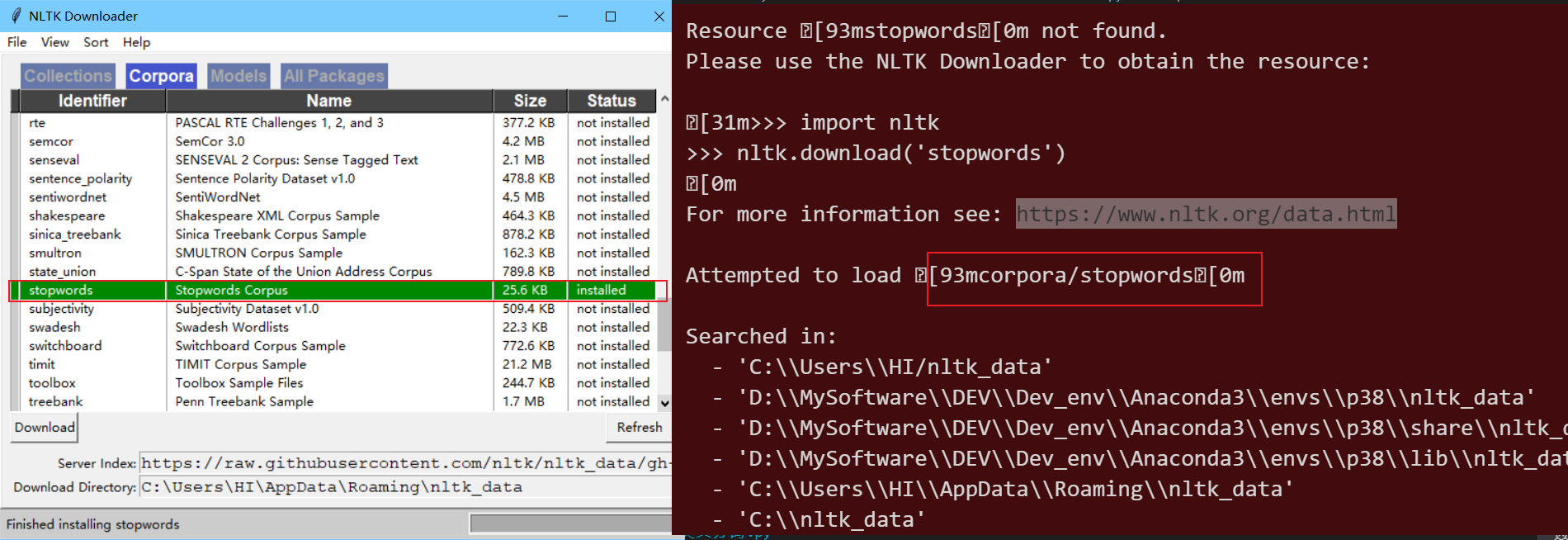The image size is (1568, 540).
Task: Click the Download Directory path field
Action: point(405,487)
